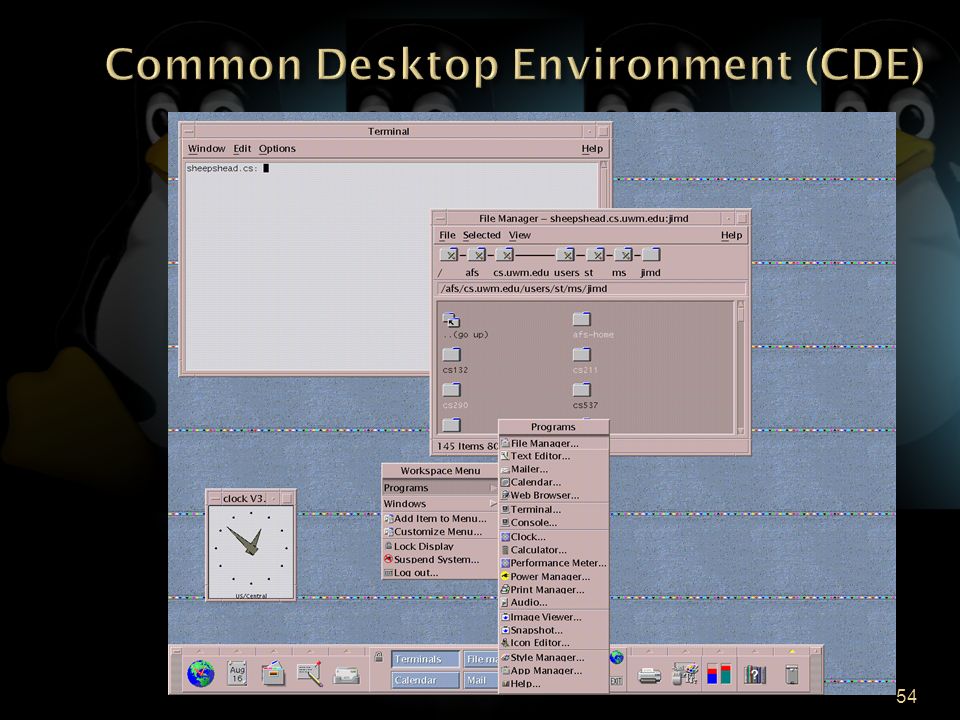This screenshot has height=720, width=960.
Task: Click the EXIT logout button on front panel
Action: pos(616,681)
